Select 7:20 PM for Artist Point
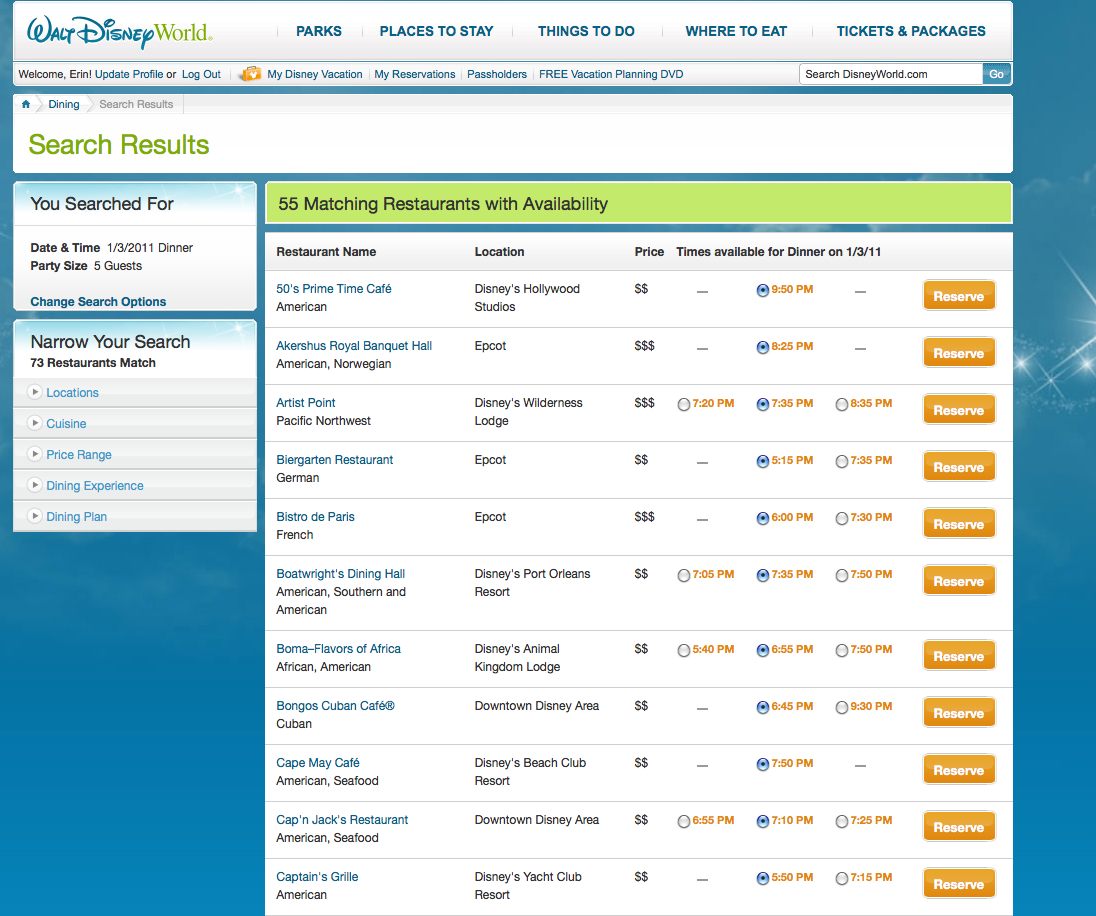The image size is (1096, 916). click(684, 404)
